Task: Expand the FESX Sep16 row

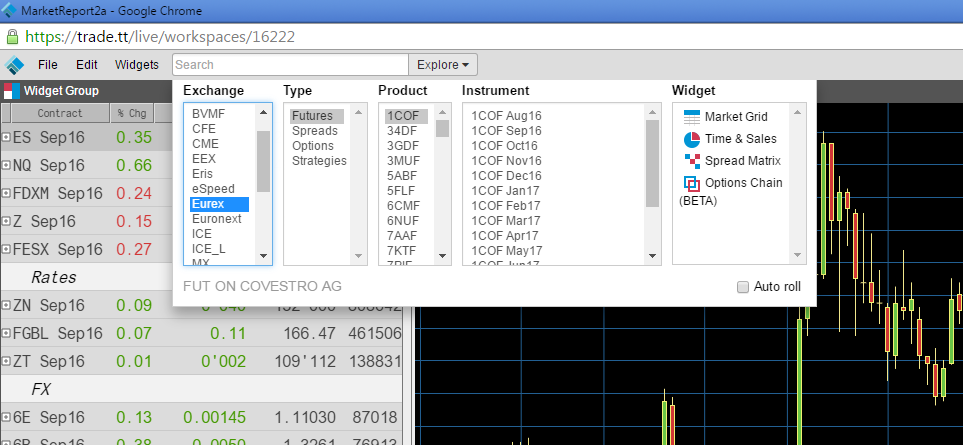Action: click(6, 249)
